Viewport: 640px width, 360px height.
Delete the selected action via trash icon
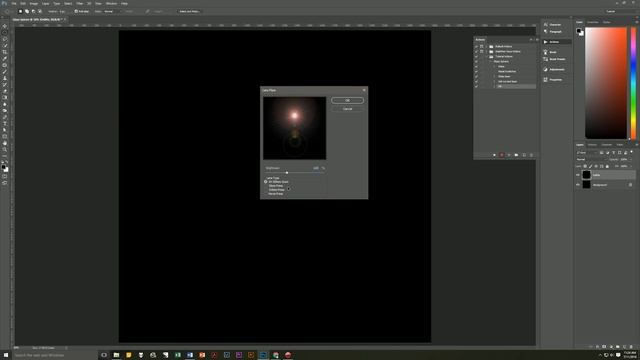click(531, 155)
